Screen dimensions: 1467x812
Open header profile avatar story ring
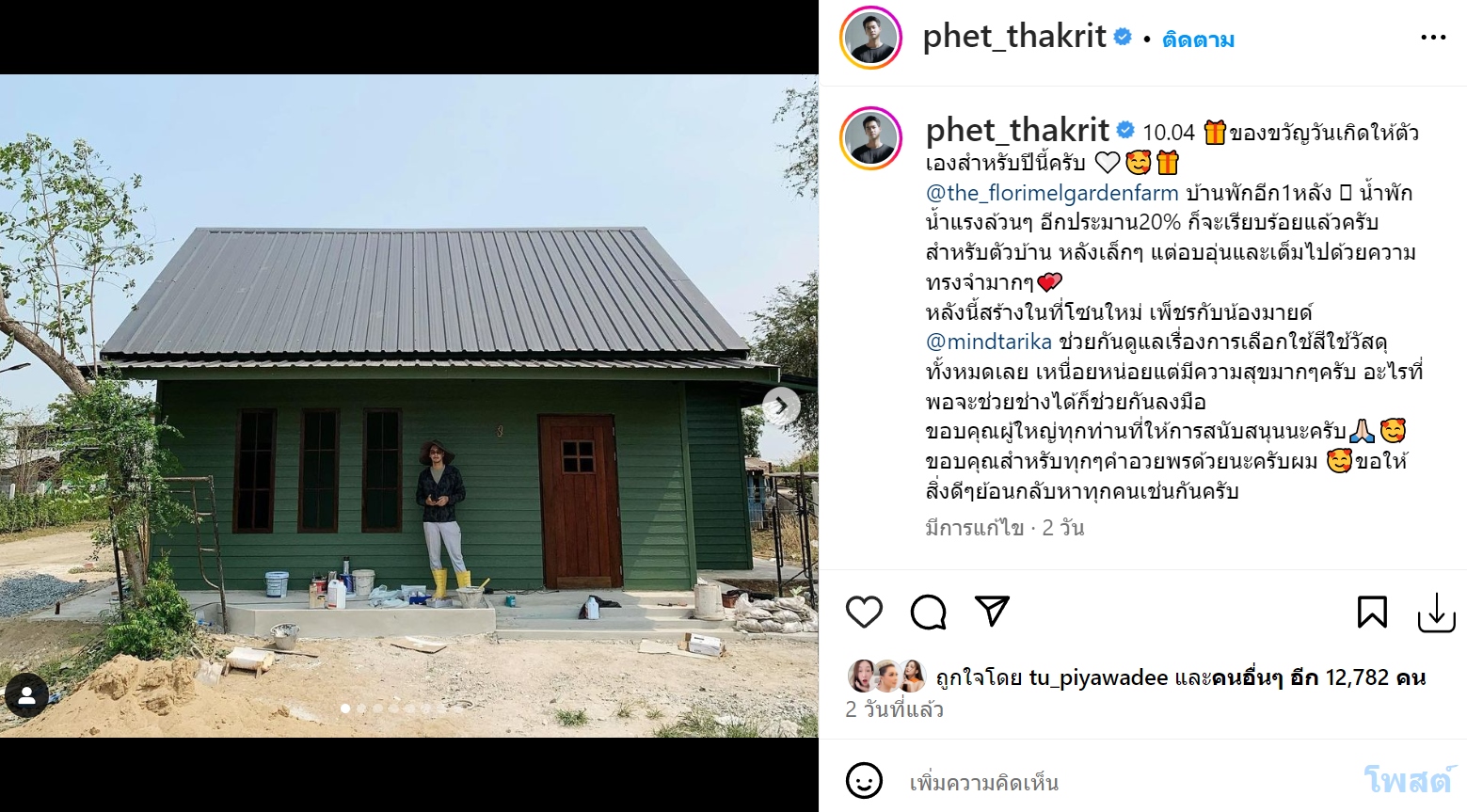click(870, 38)
